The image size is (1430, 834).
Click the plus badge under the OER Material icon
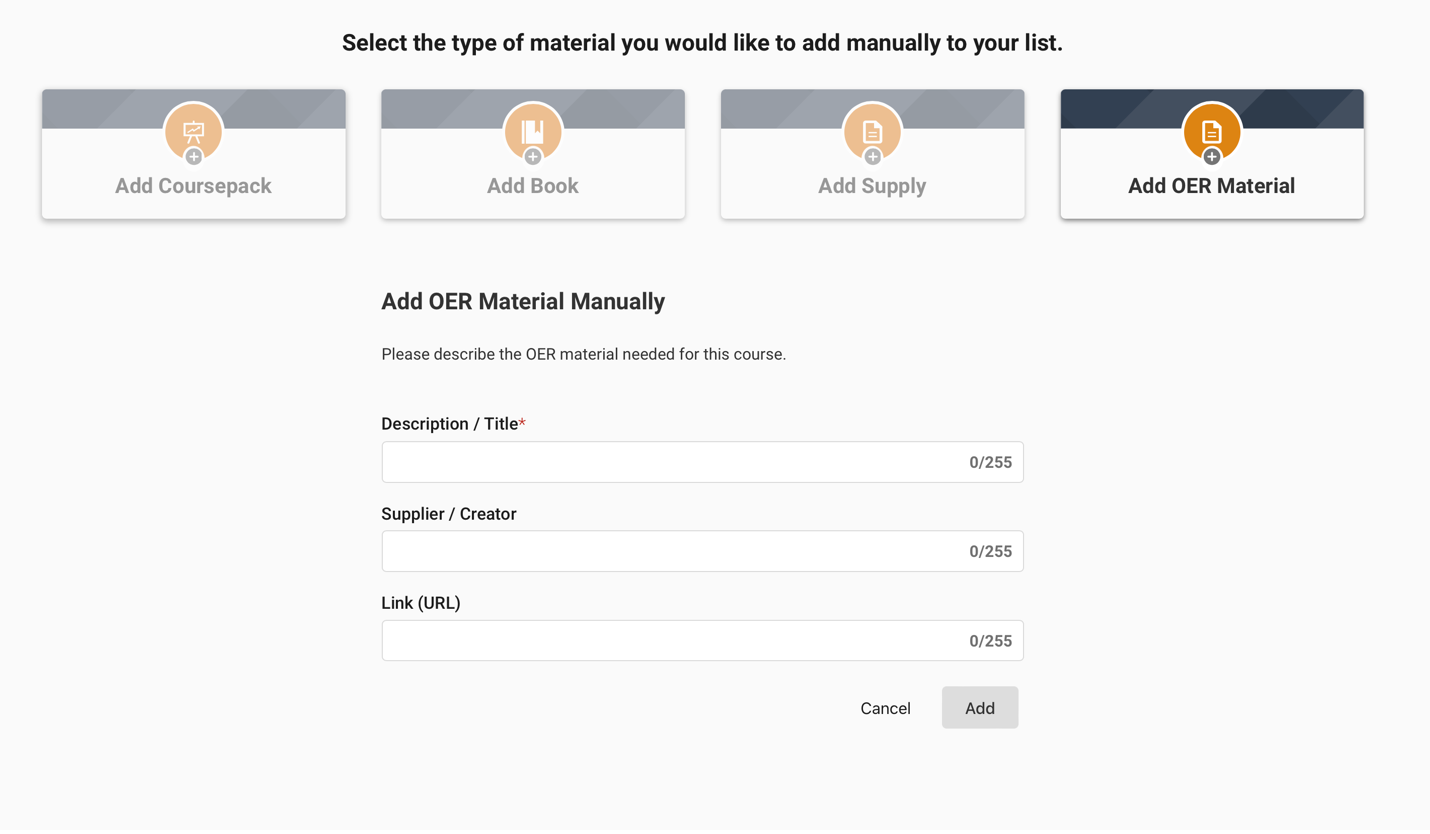tap(1212, 157)
